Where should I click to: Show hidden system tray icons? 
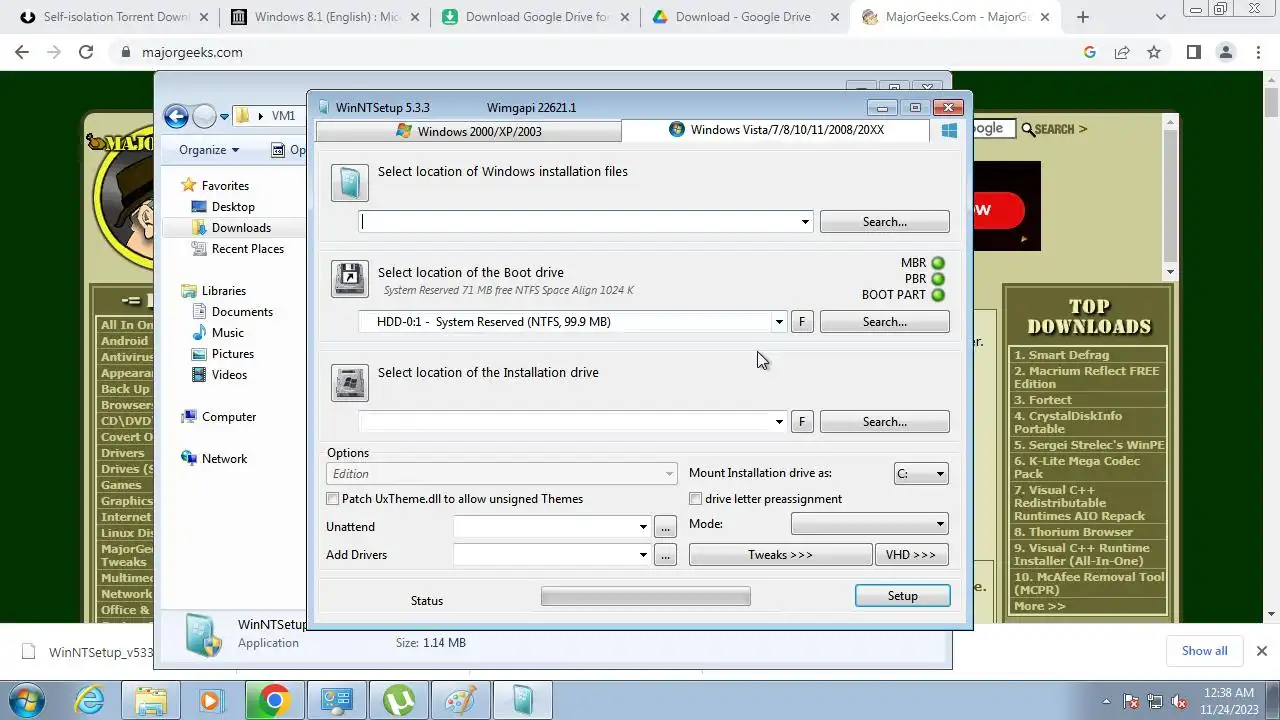click(1106, 701)
